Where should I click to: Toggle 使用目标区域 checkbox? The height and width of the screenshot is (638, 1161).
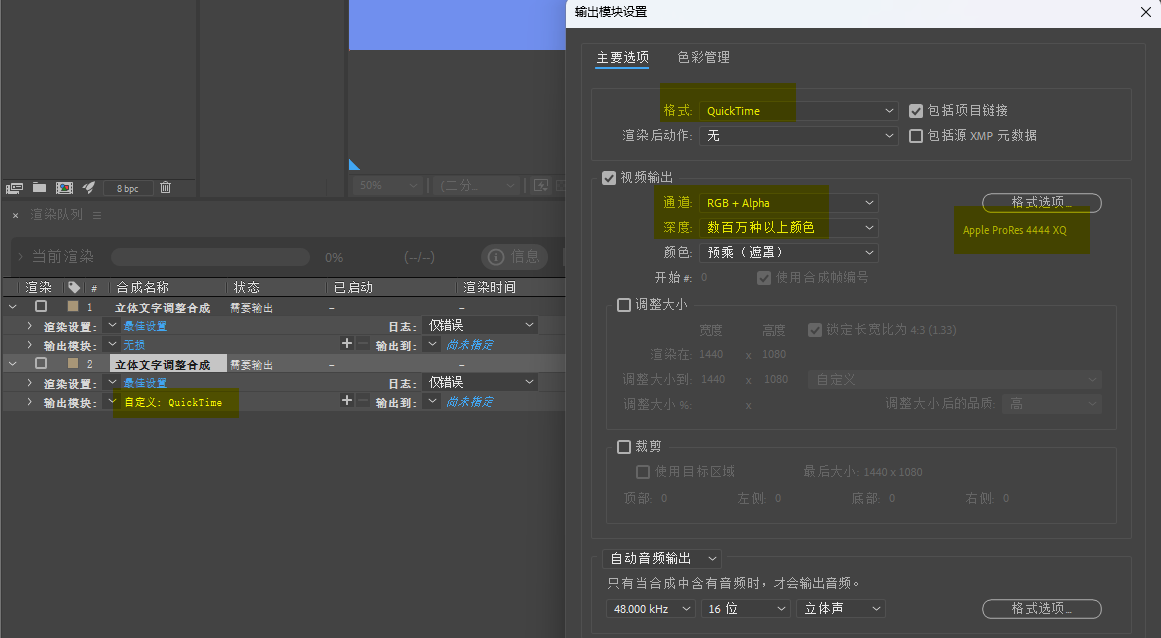coord(643,471)
